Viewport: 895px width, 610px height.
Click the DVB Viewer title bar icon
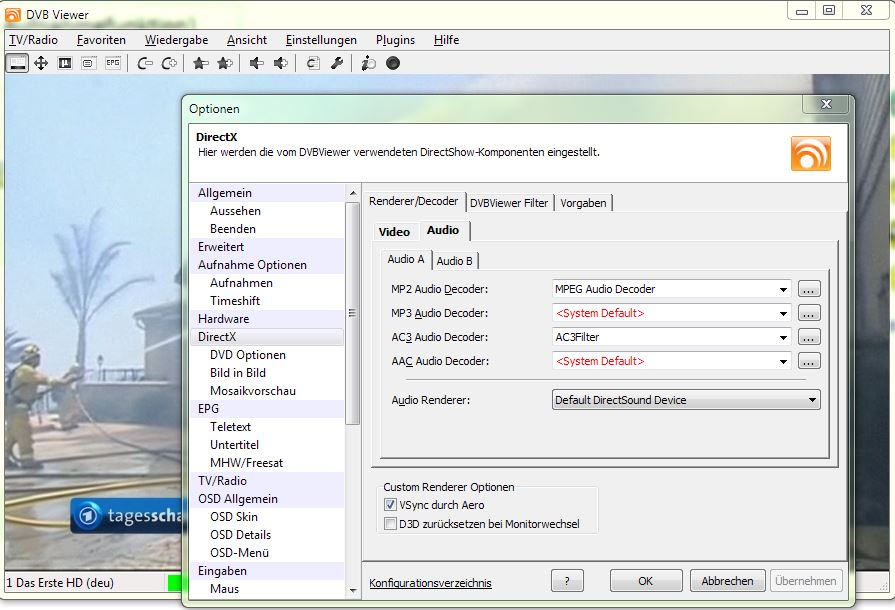pyautogui.click(x=13, y=15)
